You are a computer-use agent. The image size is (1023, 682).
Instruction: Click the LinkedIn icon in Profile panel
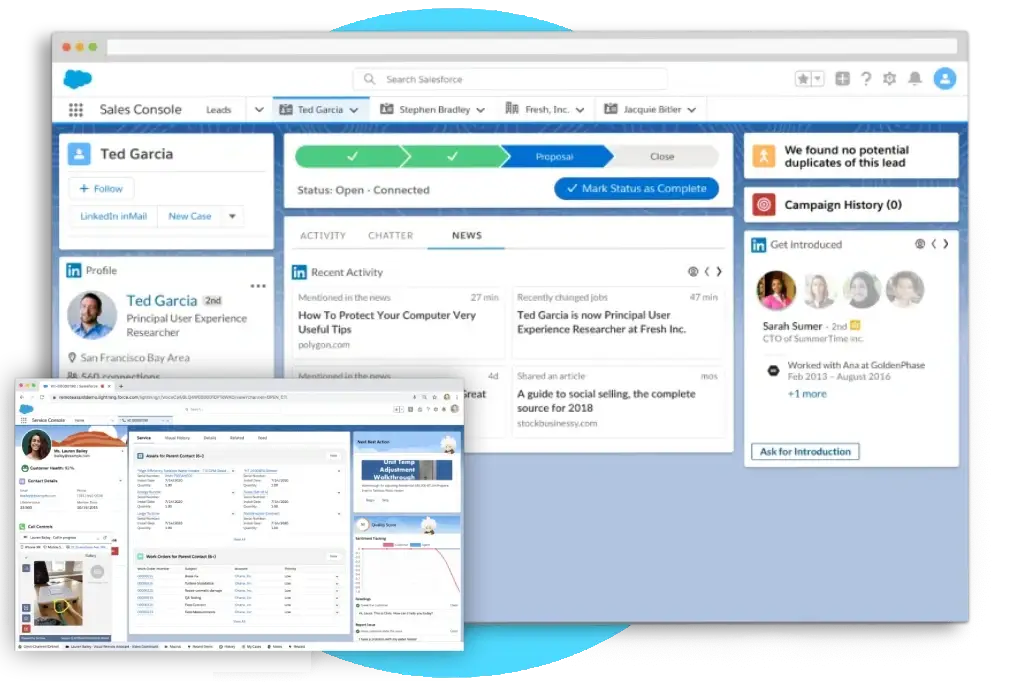pyautogui.click(x=74, y=270)
